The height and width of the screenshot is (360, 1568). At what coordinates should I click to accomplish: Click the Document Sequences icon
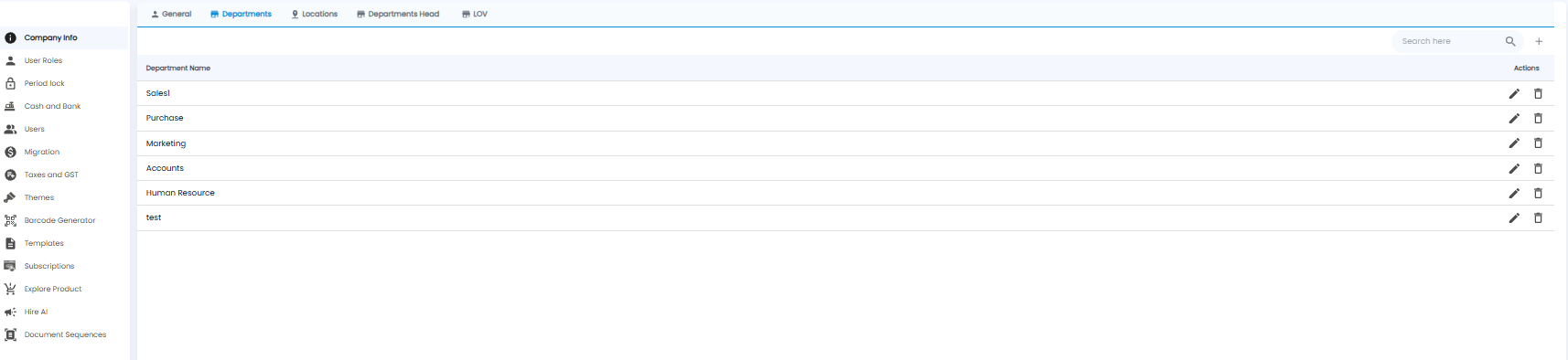(x=10, y=334)
